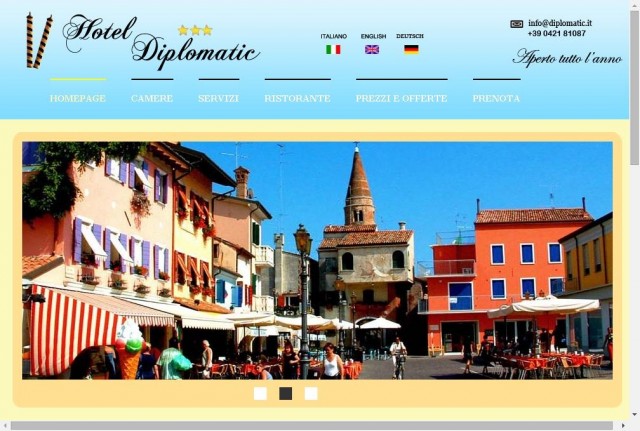The width and height of the screenshot is (640, 431).
Task: Open the HOMEPAGE menu item
Action: tap(78, 98)
